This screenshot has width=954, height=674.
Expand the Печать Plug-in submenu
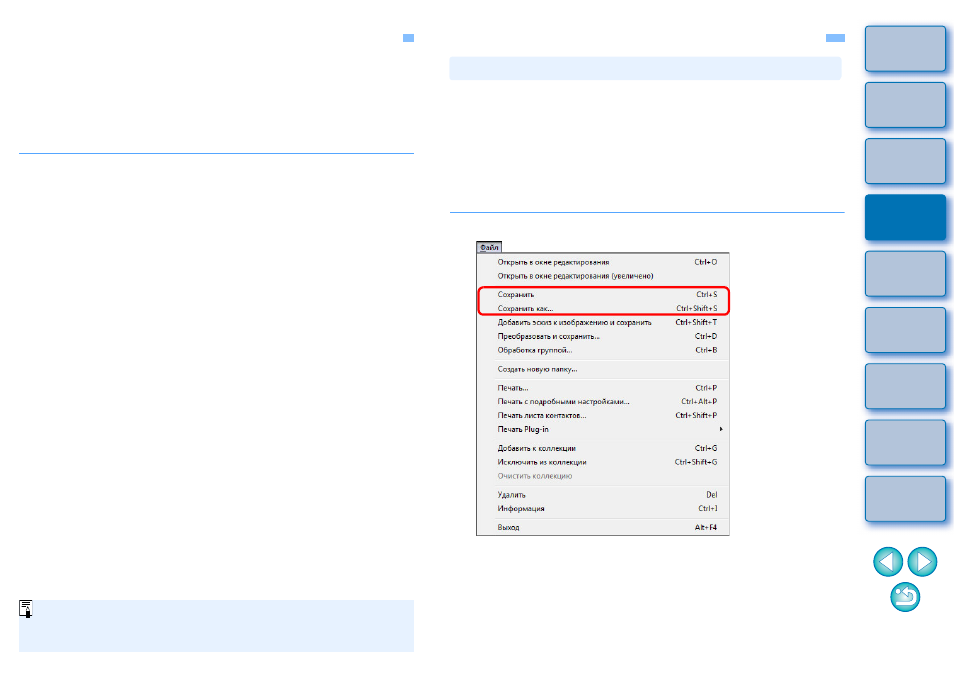(x=602, y=429)
